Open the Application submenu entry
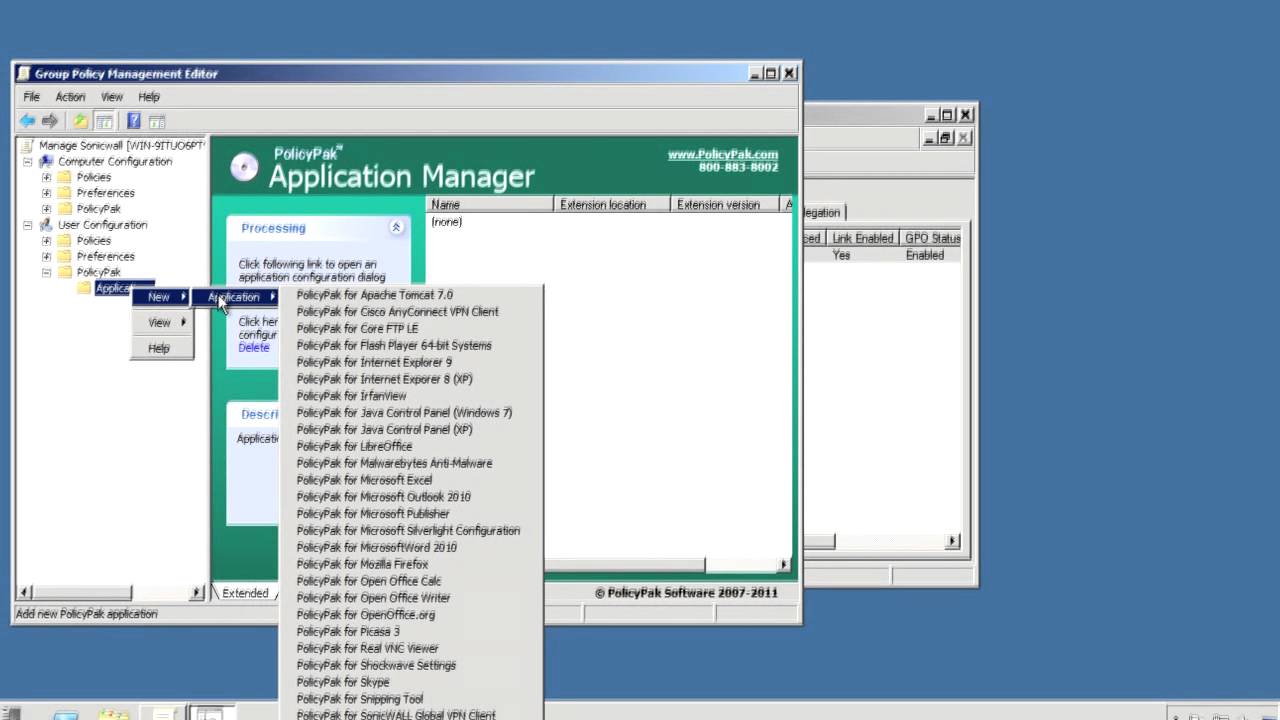 (236, 297)
